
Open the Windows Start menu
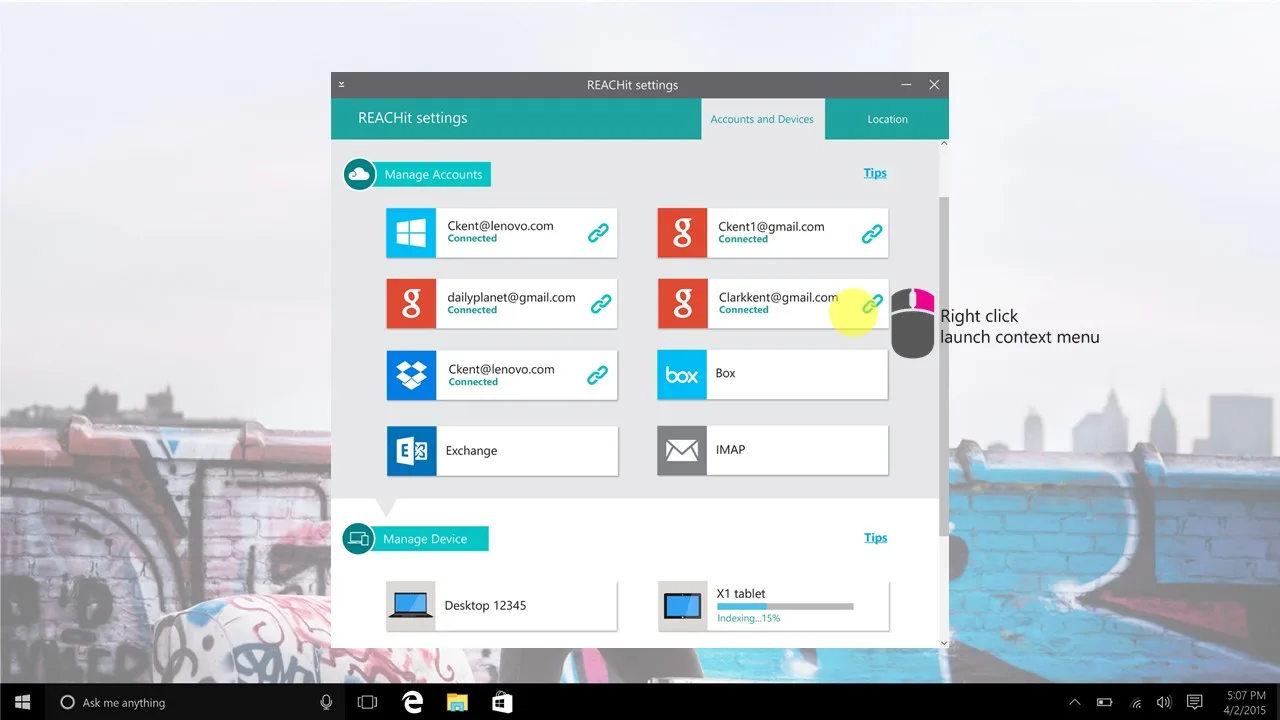pyautogui.click(x=22, y=702)
